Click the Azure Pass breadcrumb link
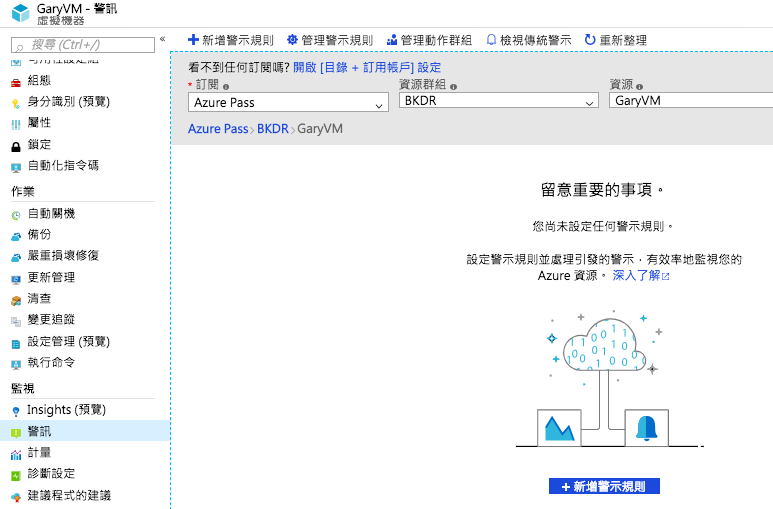This screenshot has height=509, width=773. (x=218, y=129)
